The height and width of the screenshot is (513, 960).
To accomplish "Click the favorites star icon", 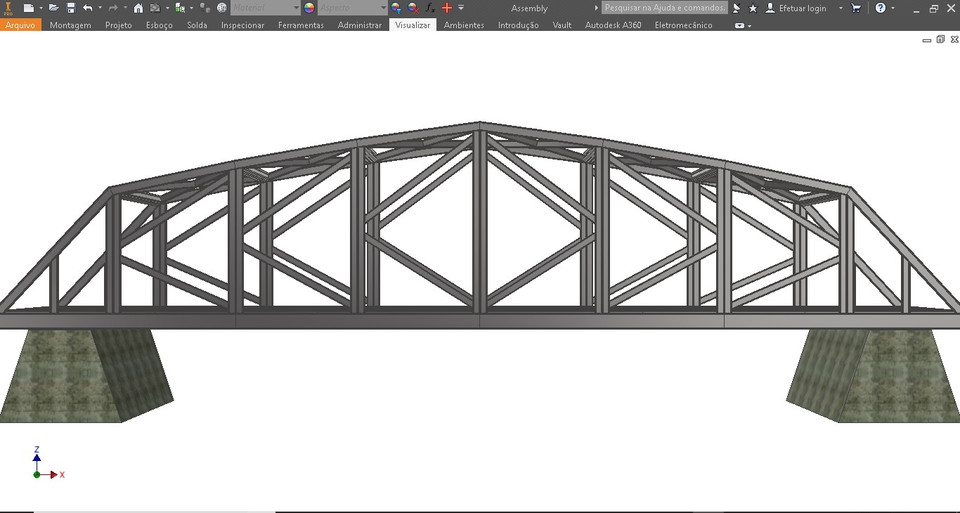I will tap(753, 8).
